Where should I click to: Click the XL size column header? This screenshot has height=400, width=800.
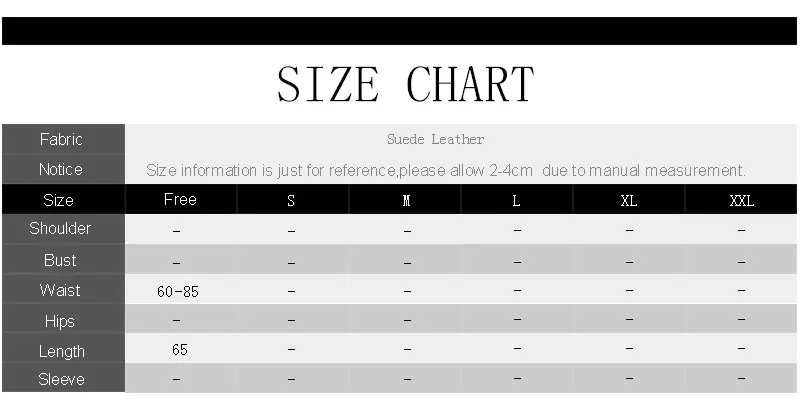629,201
